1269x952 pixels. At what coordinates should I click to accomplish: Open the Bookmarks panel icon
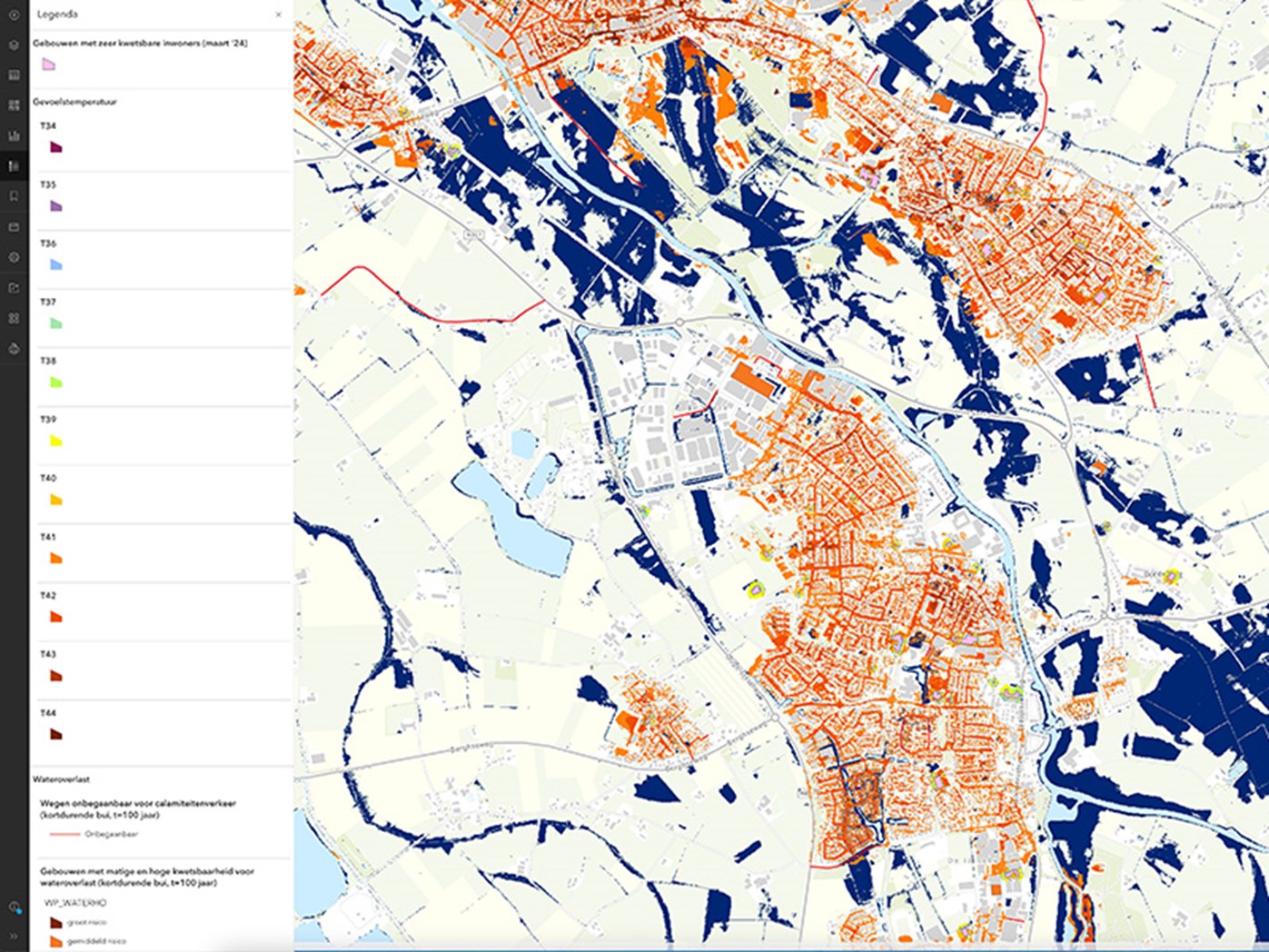(x=14, y=196)
